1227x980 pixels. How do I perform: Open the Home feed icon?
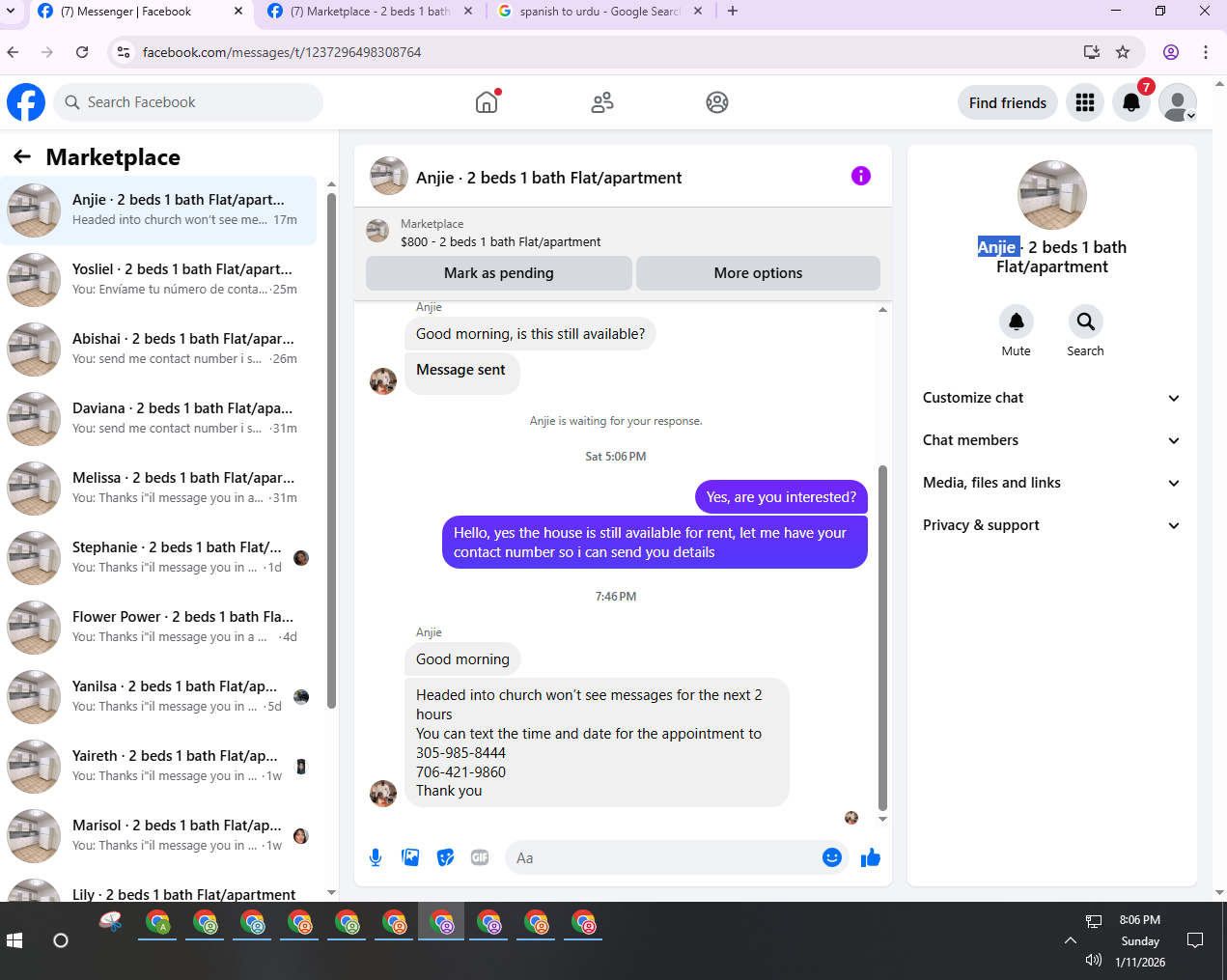[487, 102]
